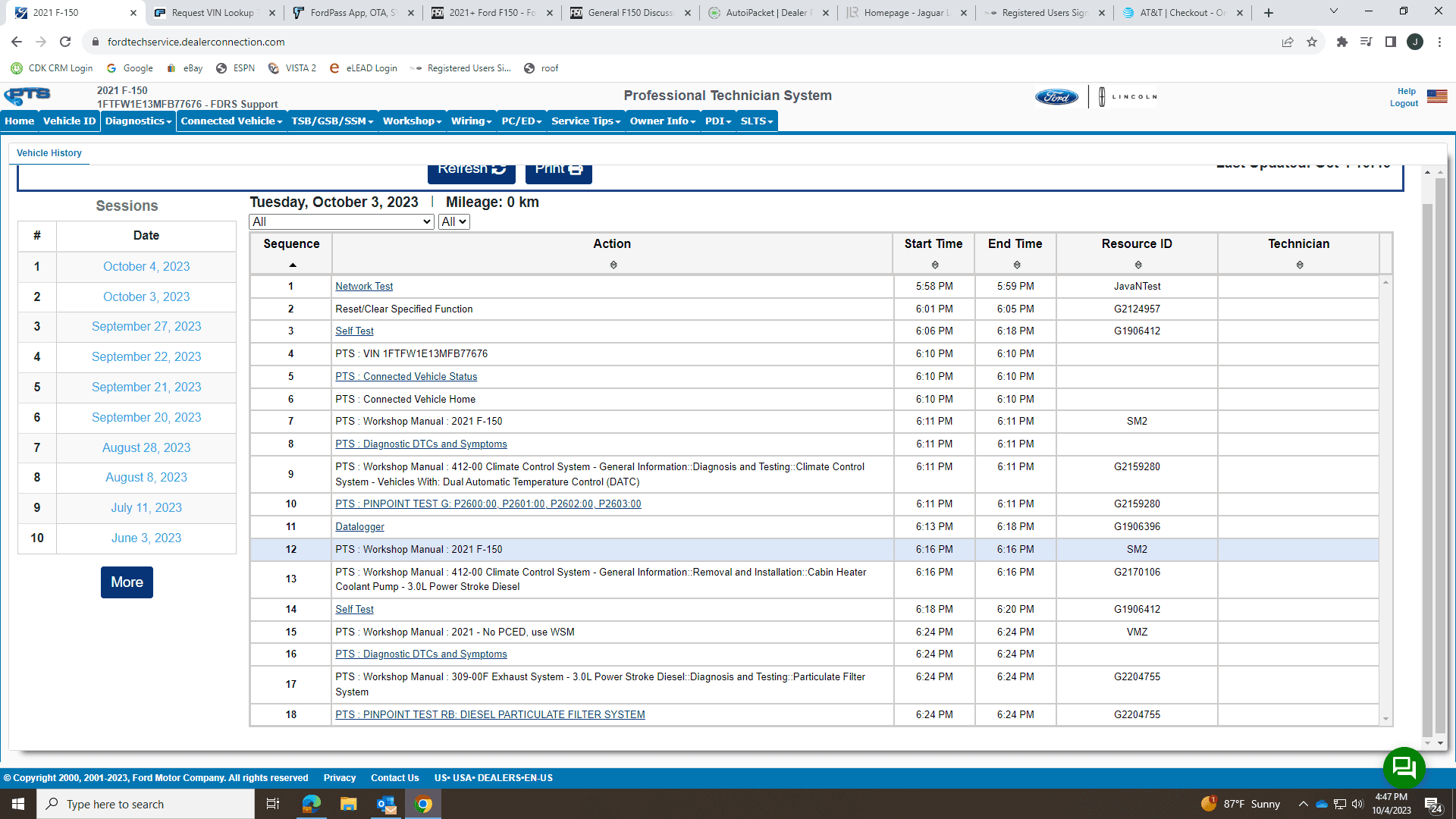Sort by End Time column arrow
This screenshot has width=1456, height=819.
(1017, 265)
